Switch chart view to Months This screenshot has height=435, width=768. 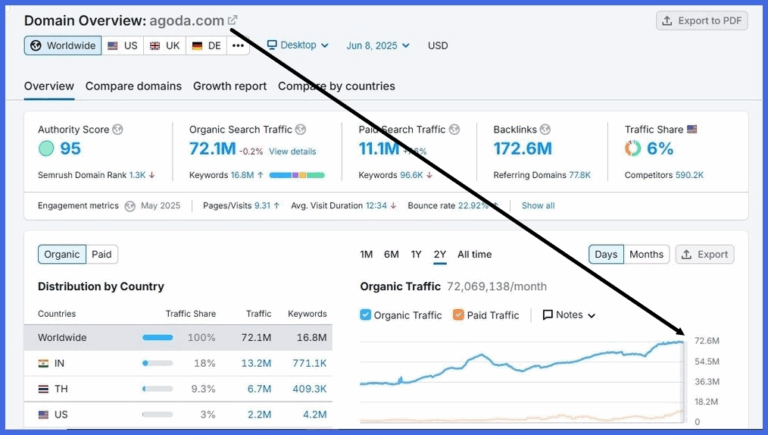[646, 254]
